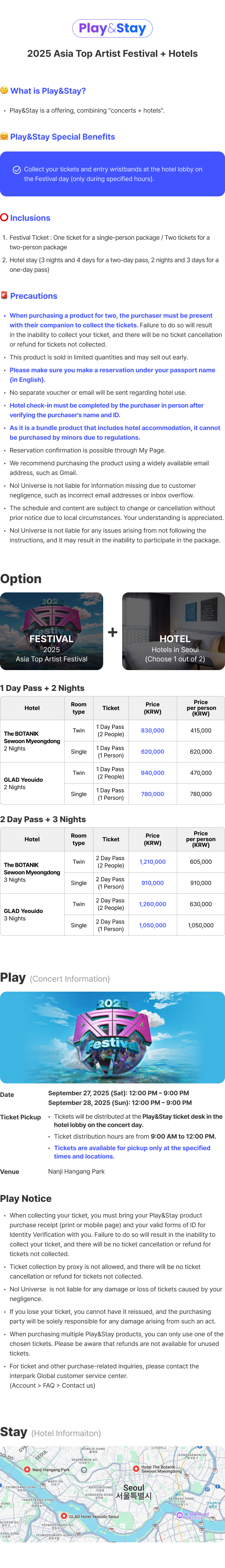
Task: Select the 1,260,000 price for GLAD 3 nights twin
Action: (152, 904)
